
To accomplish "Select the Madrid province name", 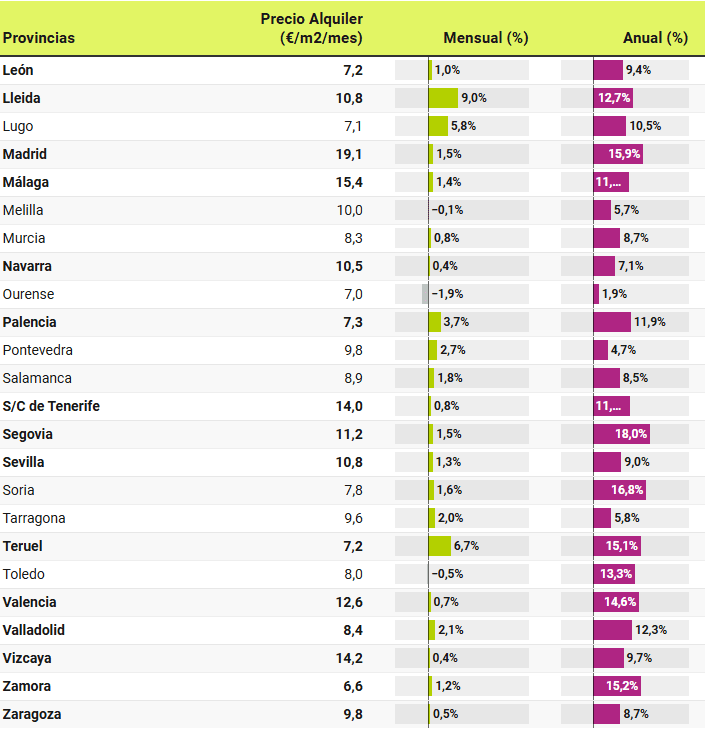I will coord(25,154).
